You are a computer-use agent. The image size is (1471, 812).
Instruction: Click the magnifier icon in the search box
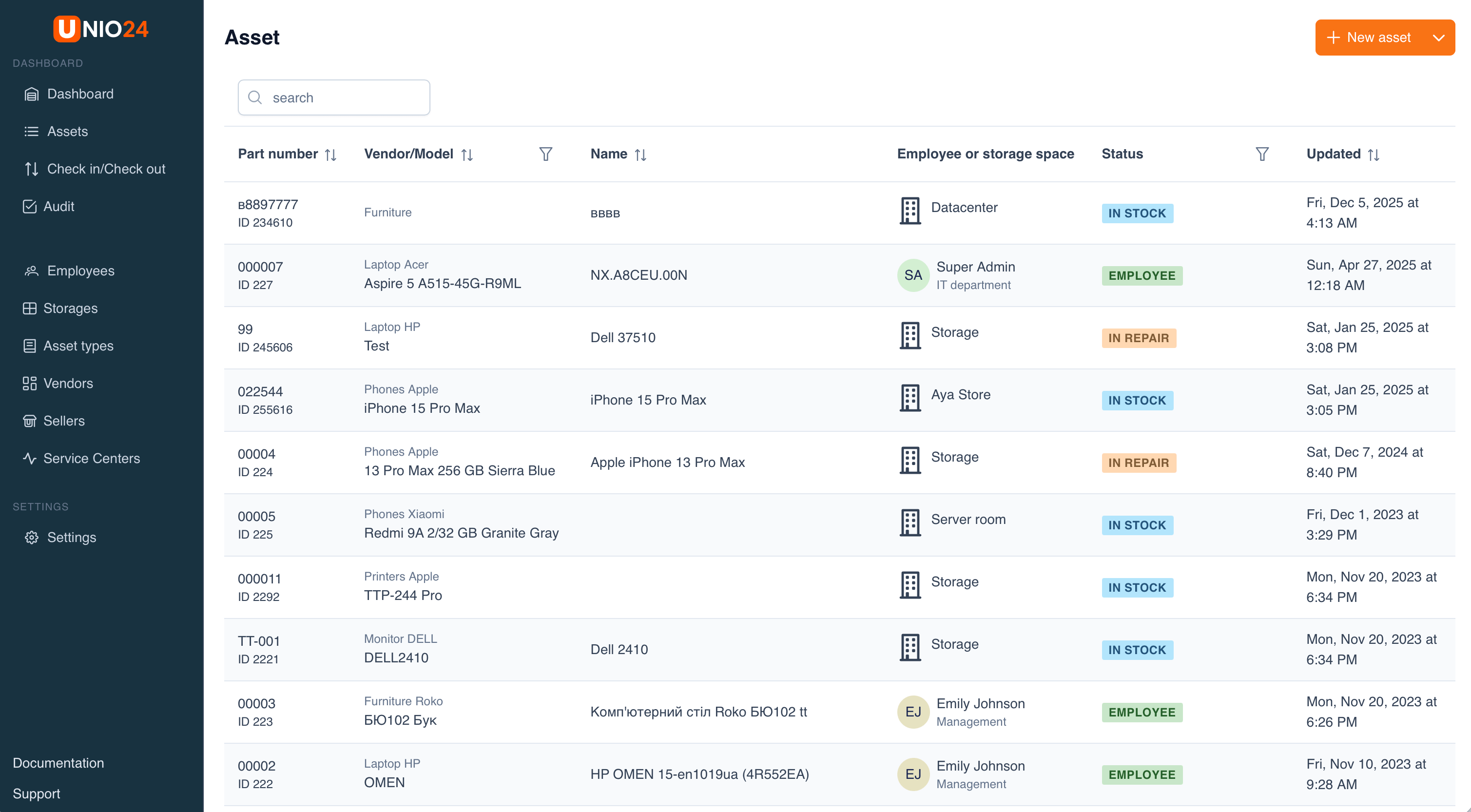click(255, 97)
